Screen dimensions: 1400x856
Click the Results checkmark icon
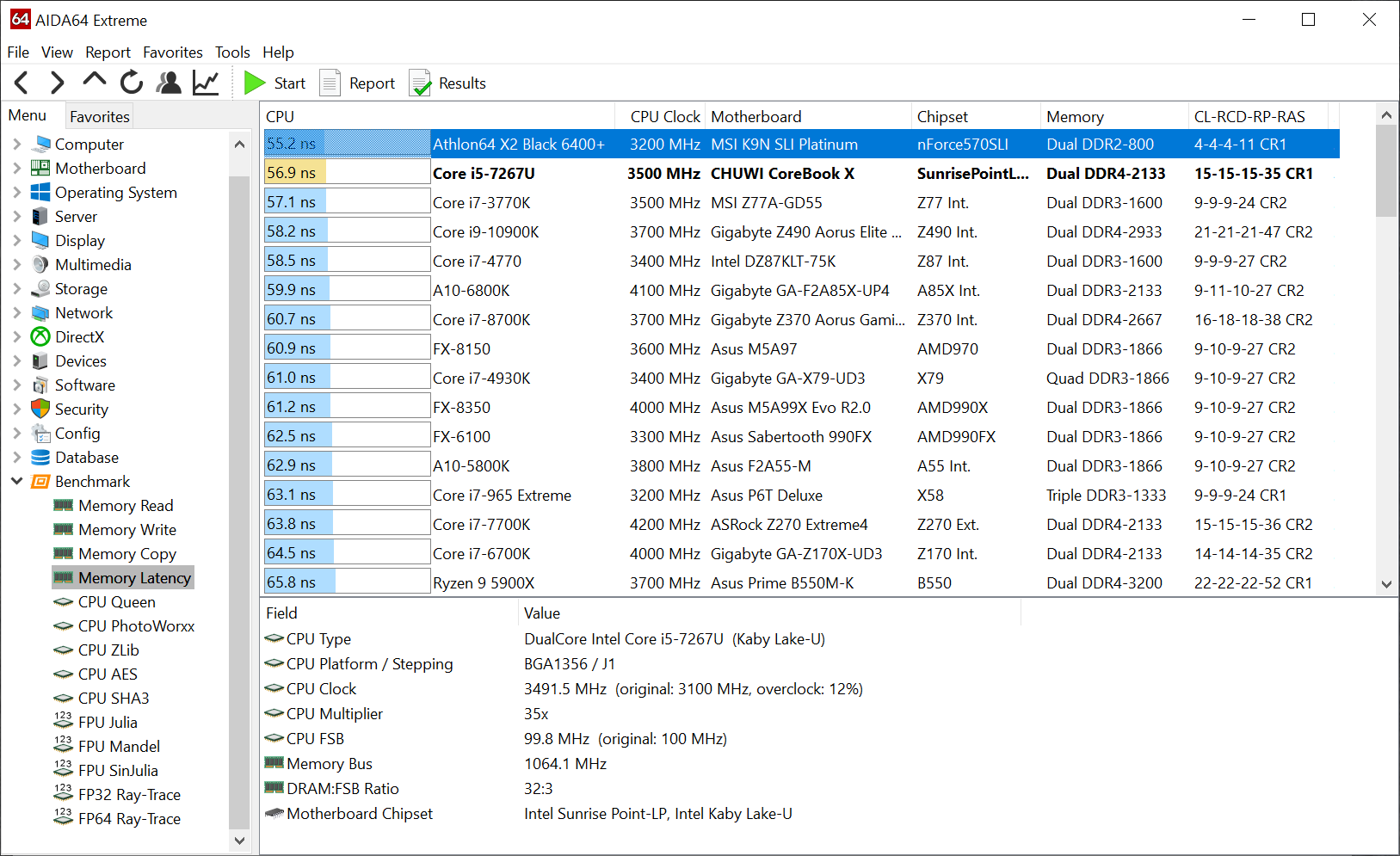(420, 83)
